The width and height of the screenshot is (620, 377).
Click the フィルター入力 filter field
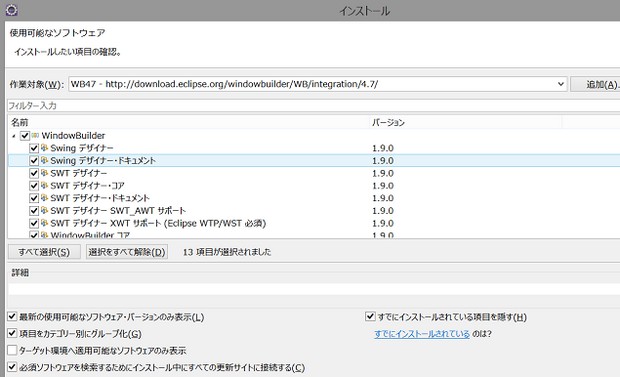(314, 106)
